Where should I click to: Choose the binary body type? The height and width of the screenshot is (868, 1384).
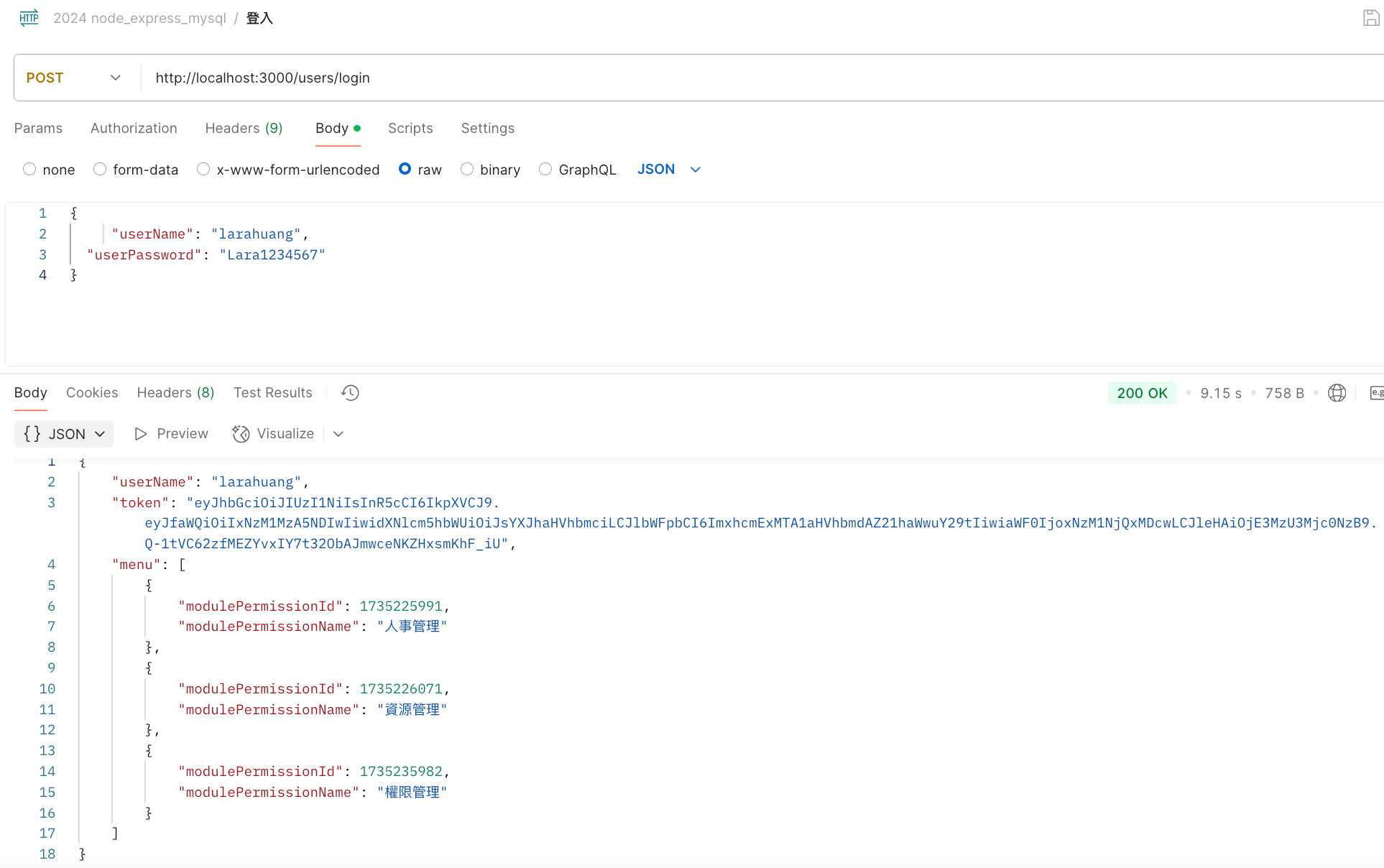[x=467, y=170]
